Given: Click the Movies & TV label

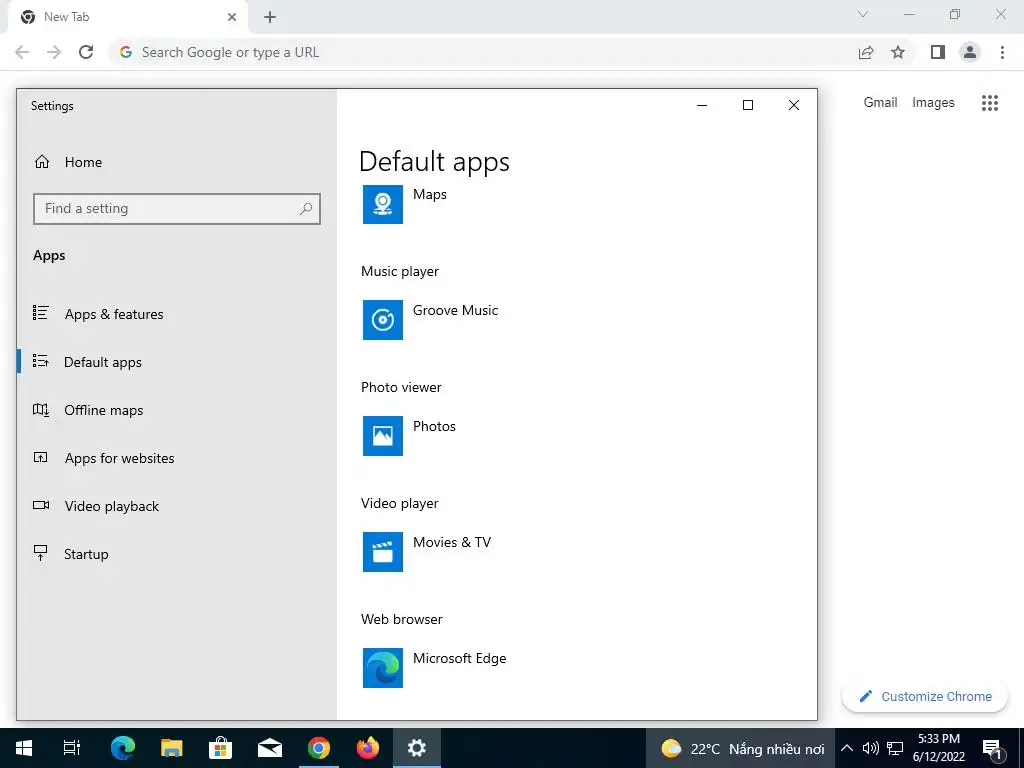Looking at the screenshot, I should pyautogui.click(x=451, y=542).
